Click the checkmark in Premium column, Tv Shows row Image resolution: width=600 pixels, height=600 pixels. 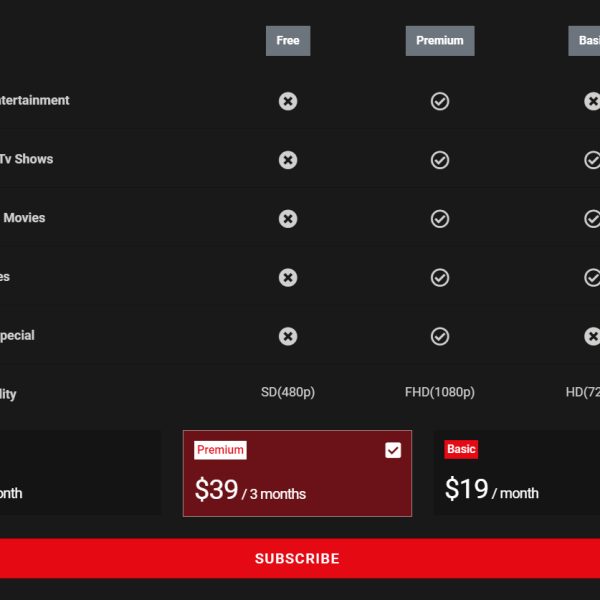(440, 160)
